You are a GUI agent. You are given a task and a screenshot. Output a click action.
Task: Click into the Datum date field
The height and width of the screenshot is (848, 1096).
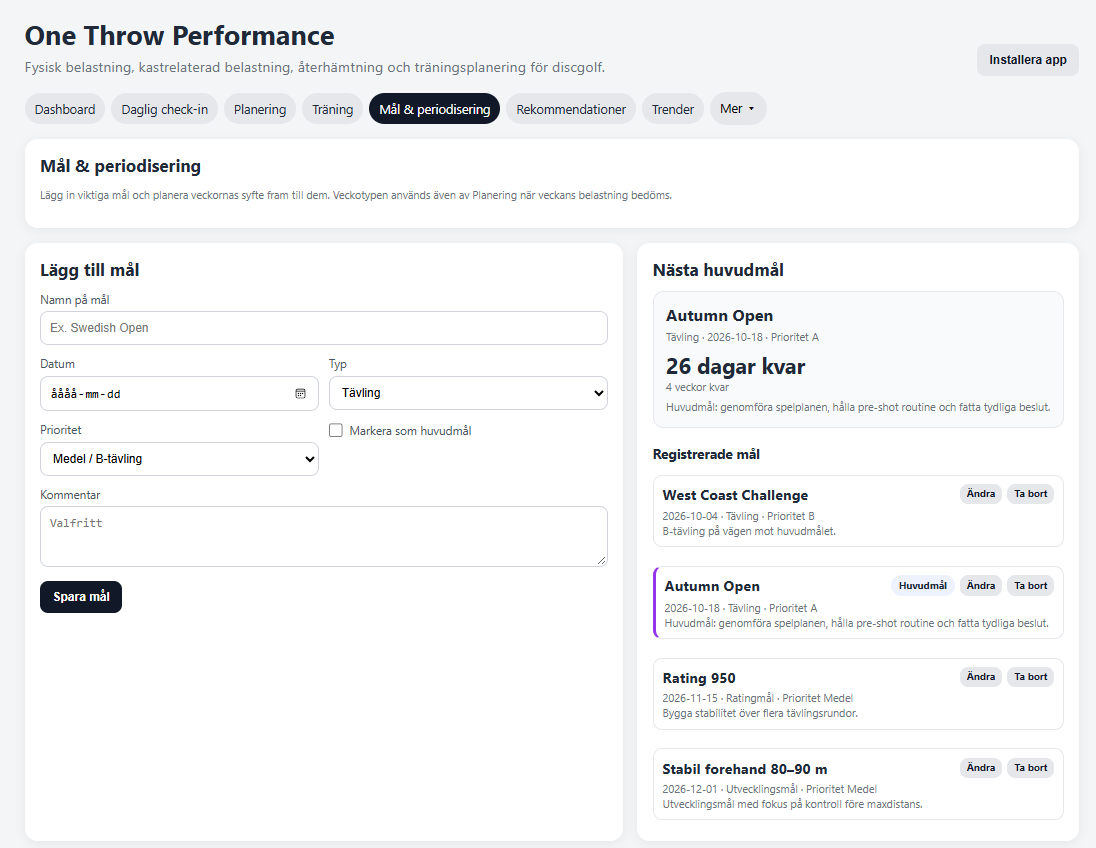point(180,394)
